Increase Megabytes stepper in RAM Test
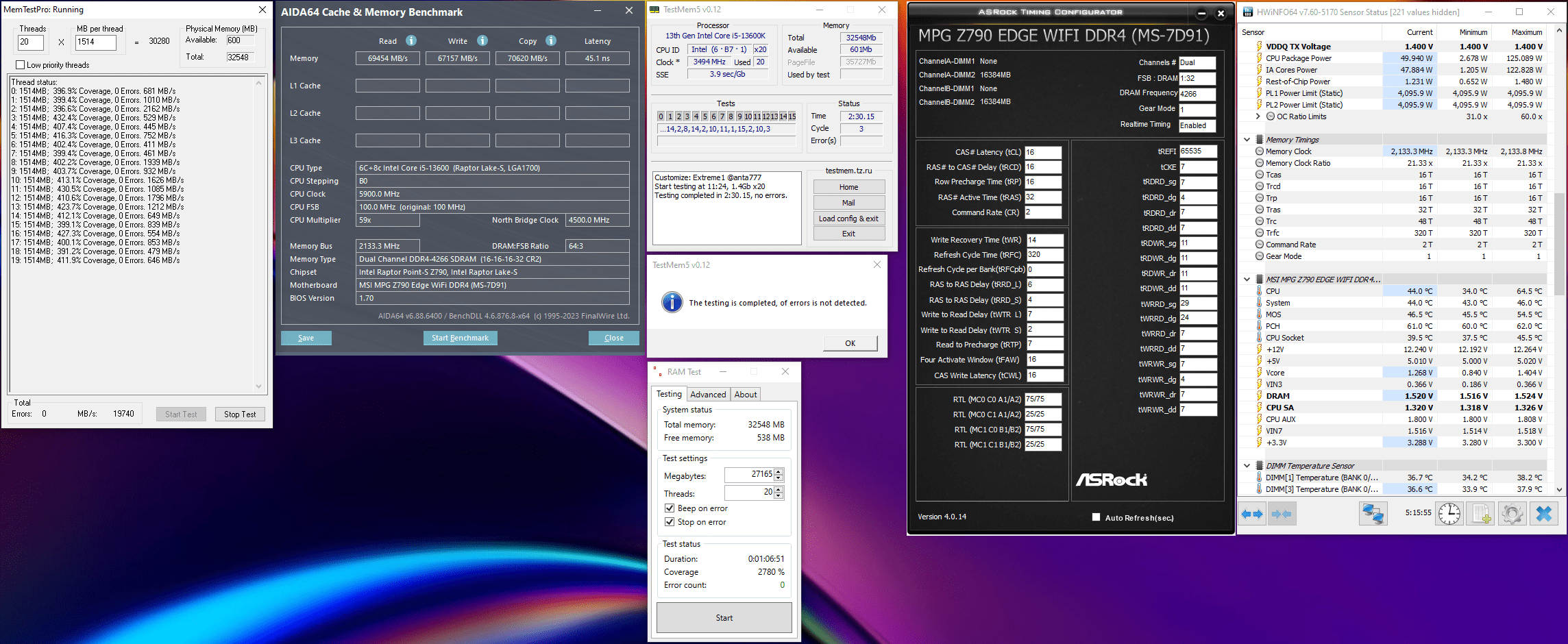This screenshot has height=644, width=1568. (x=779, y=471)
